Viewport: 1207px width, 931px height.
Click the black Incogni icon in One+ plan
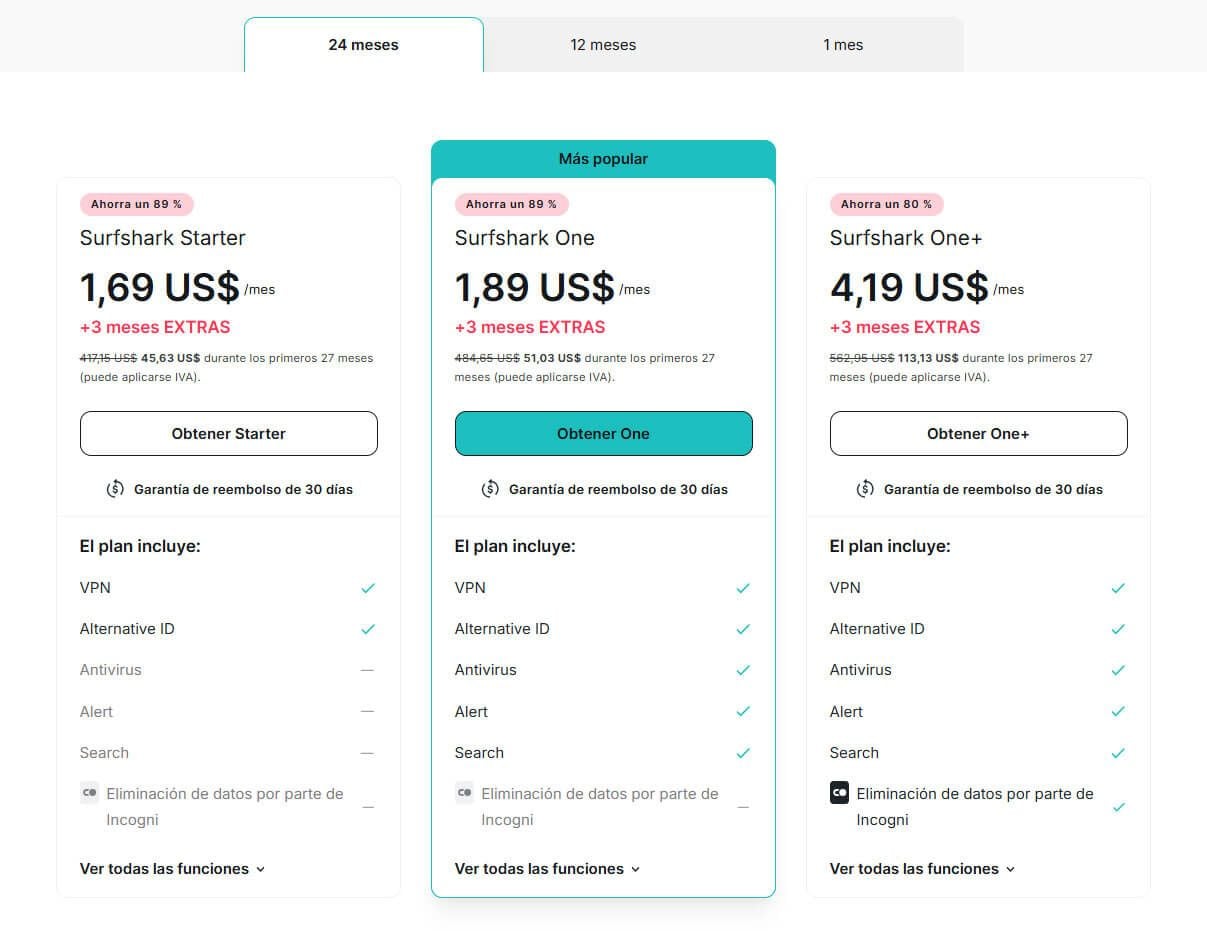[x=839, y=793]
